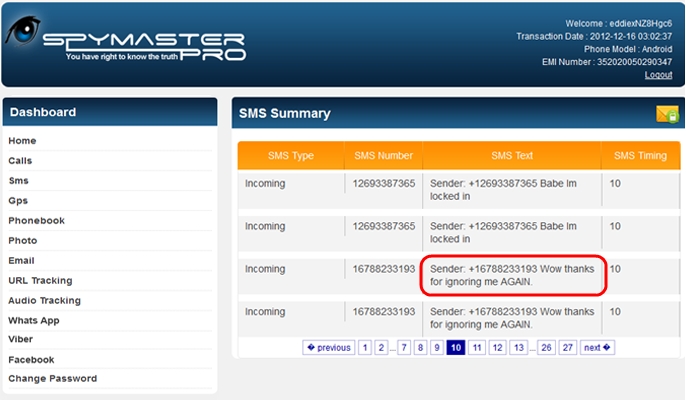Jump to SMS page 7
This screenshot has height=401, width=686.
click(404, 348)
